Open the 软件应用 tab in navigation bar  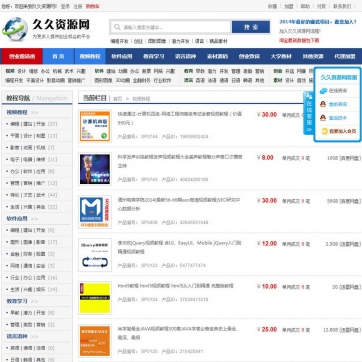(x=122, y=56)
